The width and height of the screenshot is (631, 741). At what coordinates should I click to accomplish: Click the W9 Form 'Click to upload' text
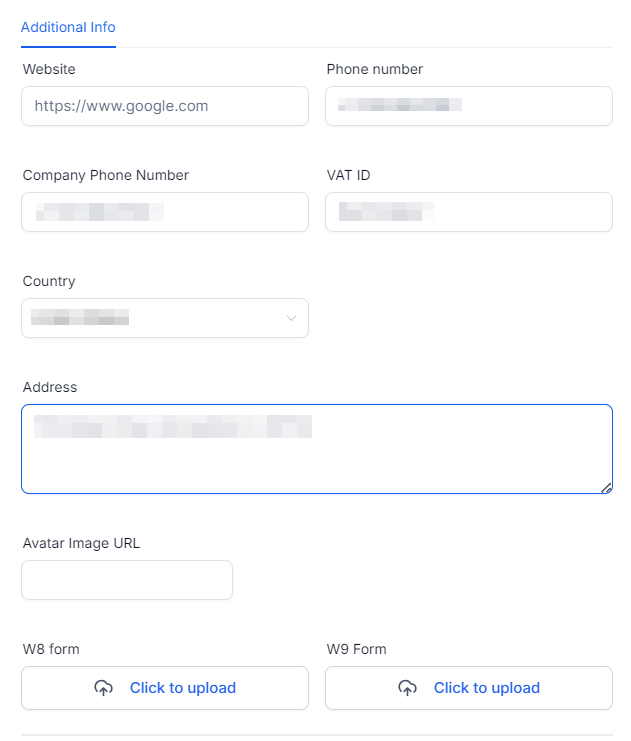coord(487,688)
